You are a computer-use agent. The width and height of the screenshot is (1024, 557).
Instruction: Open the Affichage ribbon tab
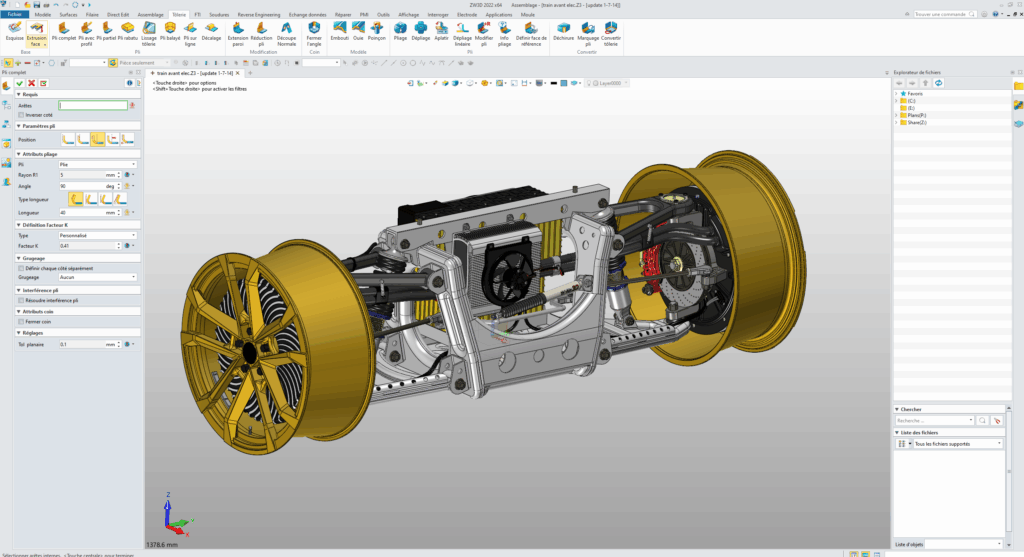[409, 14]
